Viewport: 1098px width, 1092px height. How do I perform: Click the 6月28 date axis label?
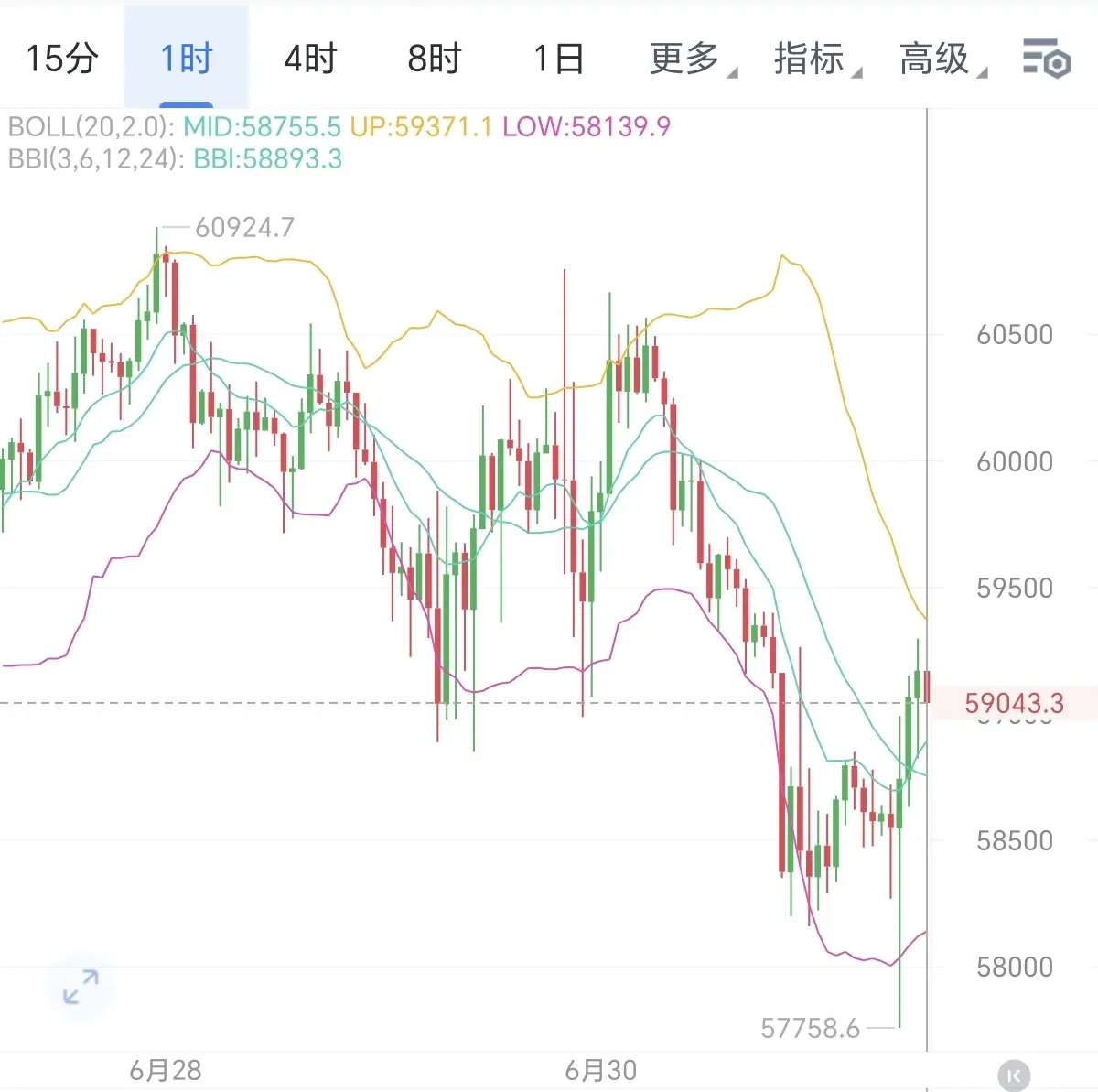pyautogui.click(x=166, y=1070)
